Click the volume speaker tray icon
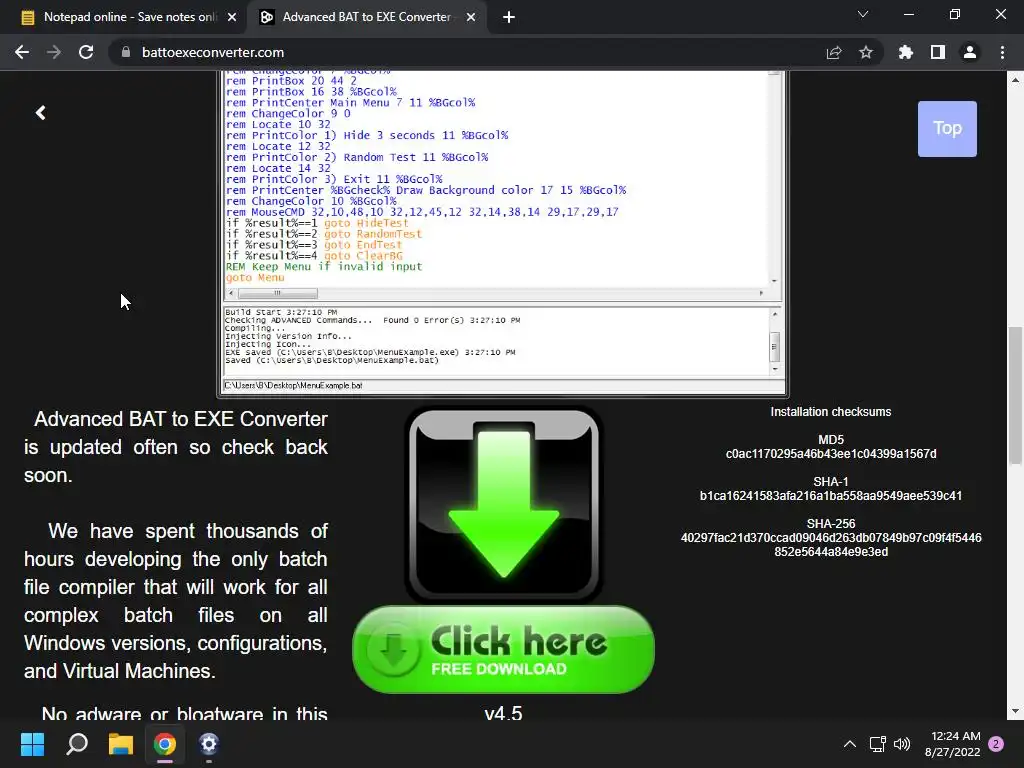 (902, 744)
